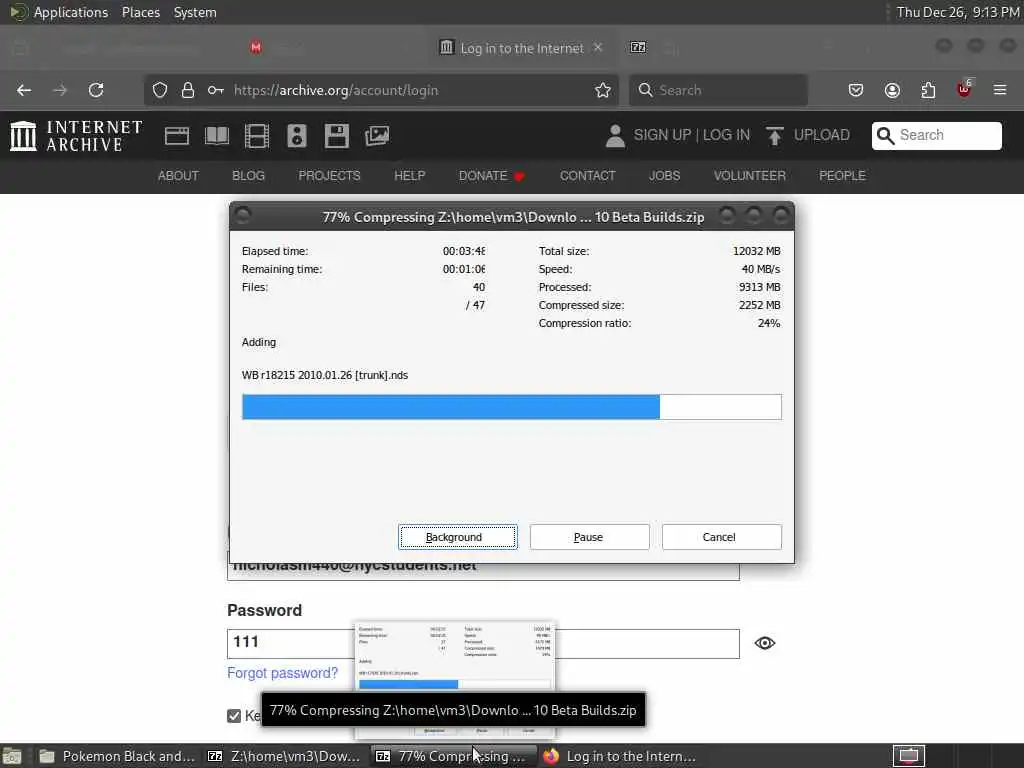Cancel the 7-Zip compression
This screenshot has height=768, width=1024.
point(722,537)
